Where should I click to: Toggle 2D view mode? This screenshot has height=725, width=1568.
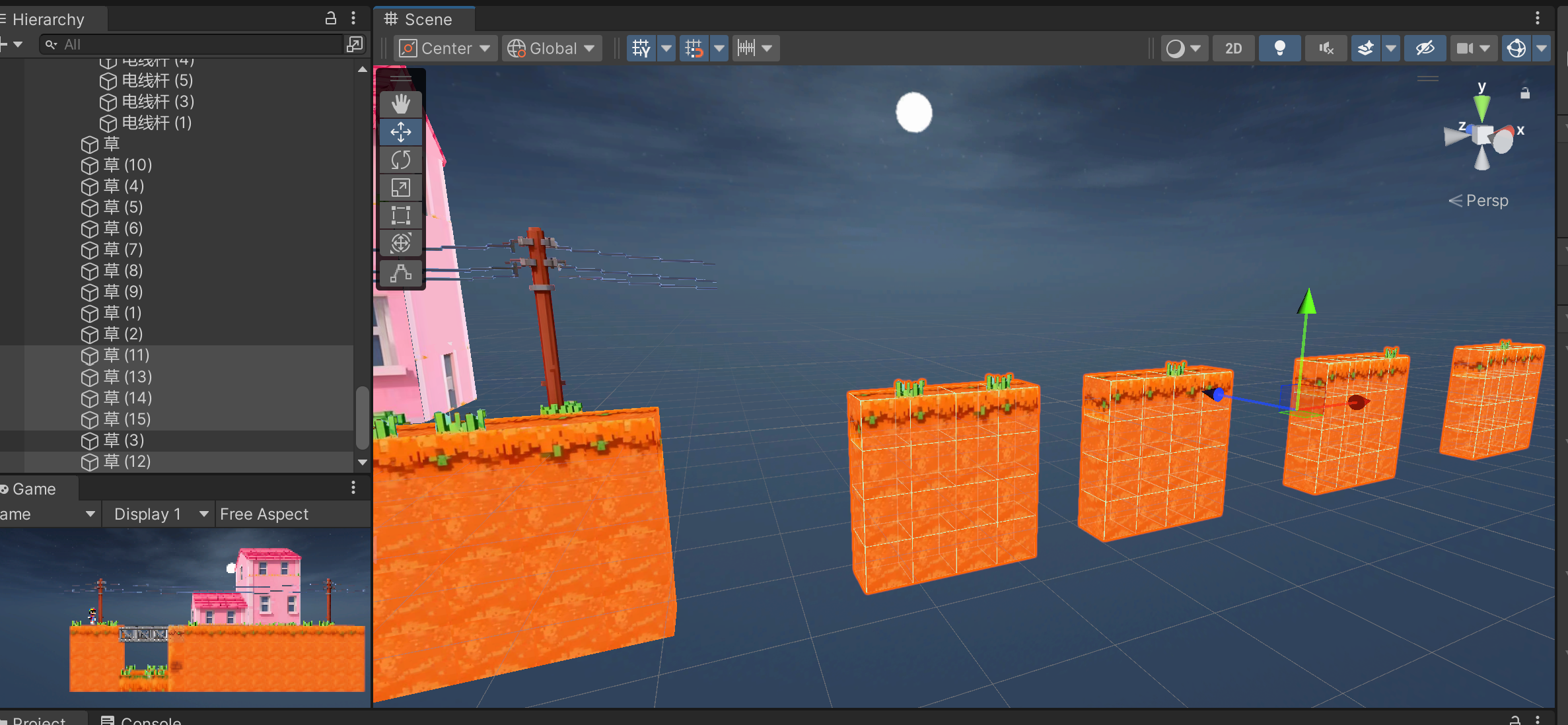[1233, 48]
